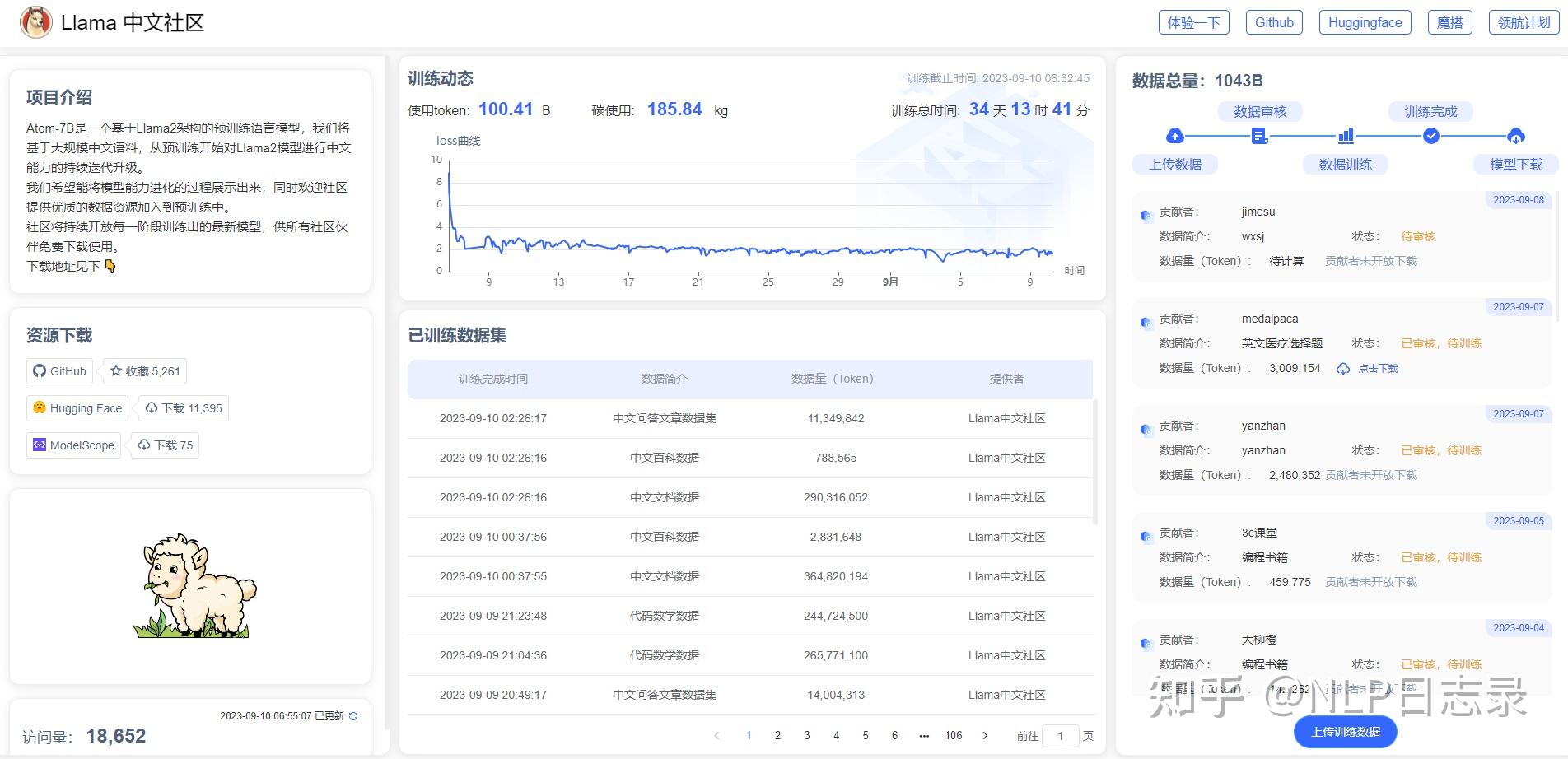Click the table cell 244,724,500

836,616
